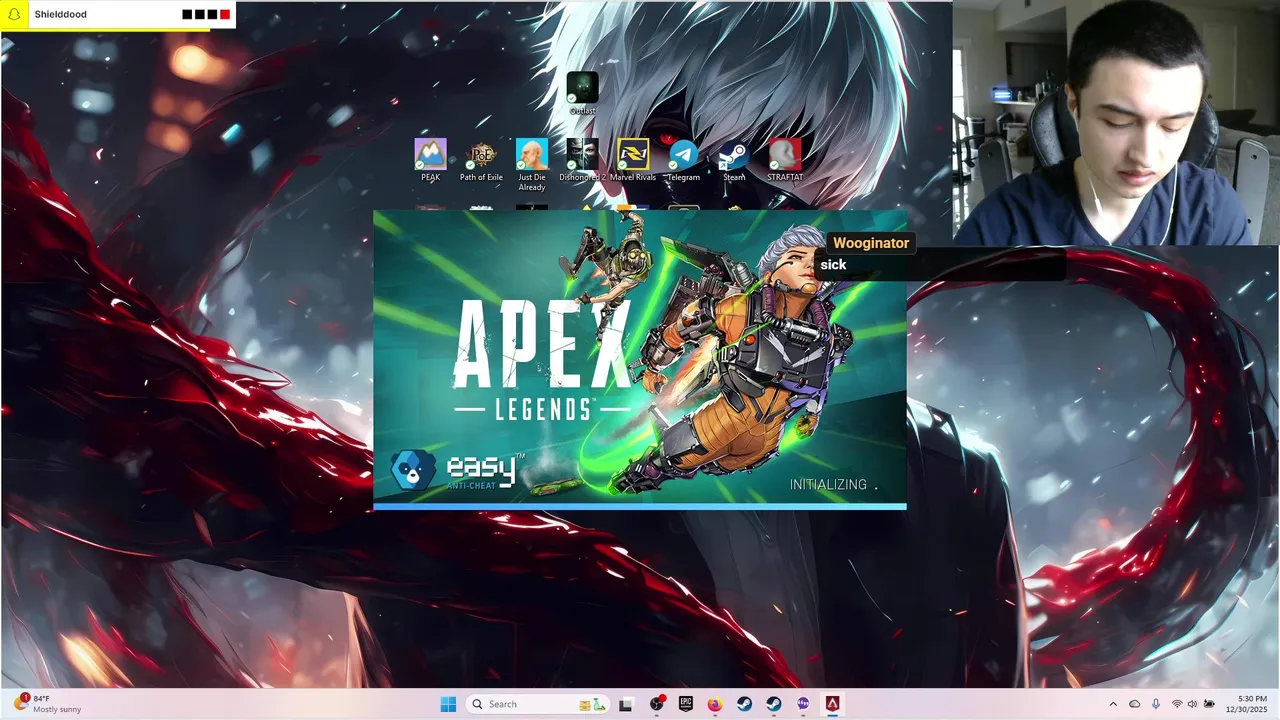Launch the PEAK desktop shortcut
Viewport: 1280px width, 720px height.
(x=430, y=160)
